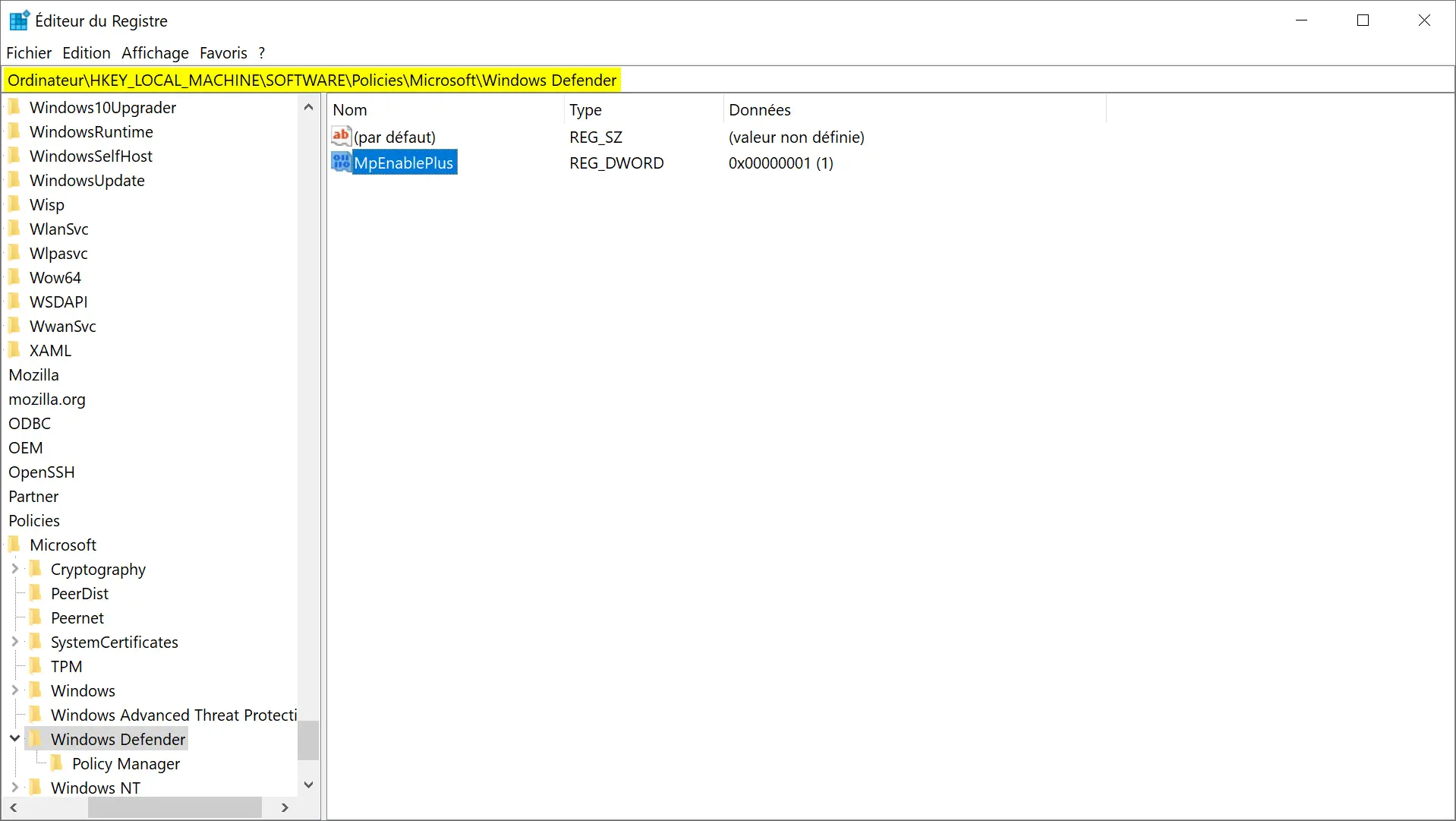The height and width of the screenshot is (821, 1456).
Task: Select the Windows Advanced Threat Protection key
Action: tap(174, 715)
